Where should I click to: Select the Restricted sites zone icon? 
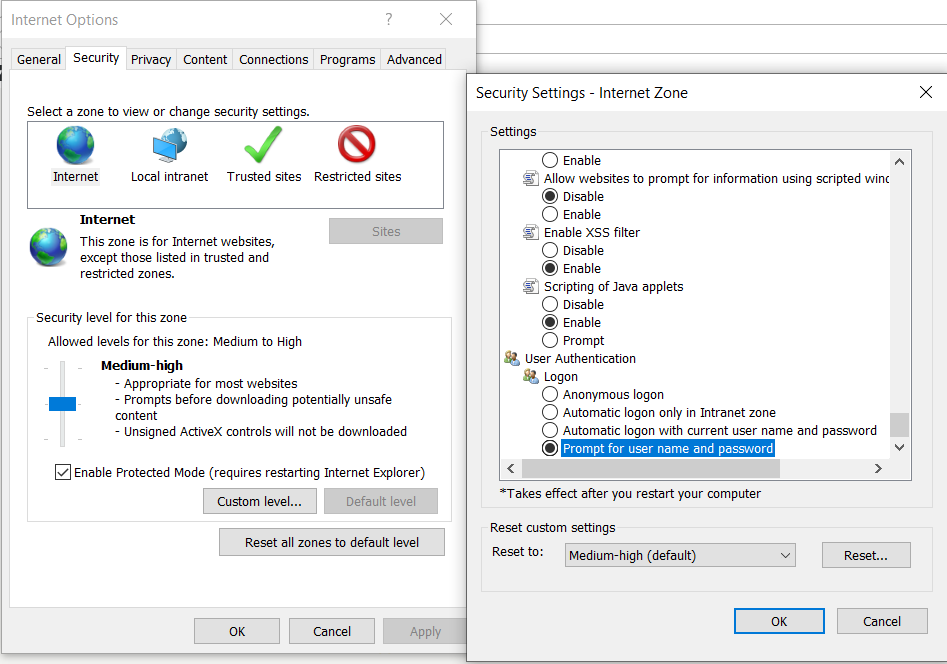tap(357, 146)
